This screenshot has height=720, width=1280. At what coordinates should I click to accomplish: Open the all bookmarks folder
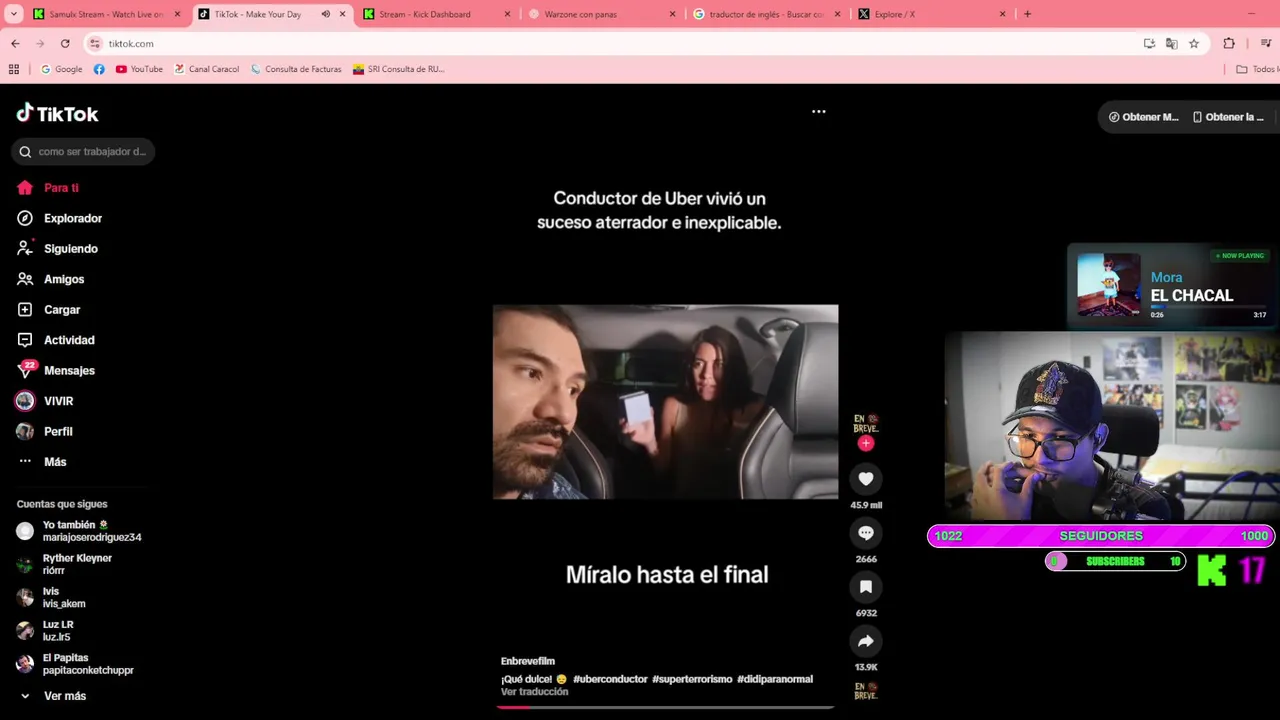click(x=1256, y=69)
